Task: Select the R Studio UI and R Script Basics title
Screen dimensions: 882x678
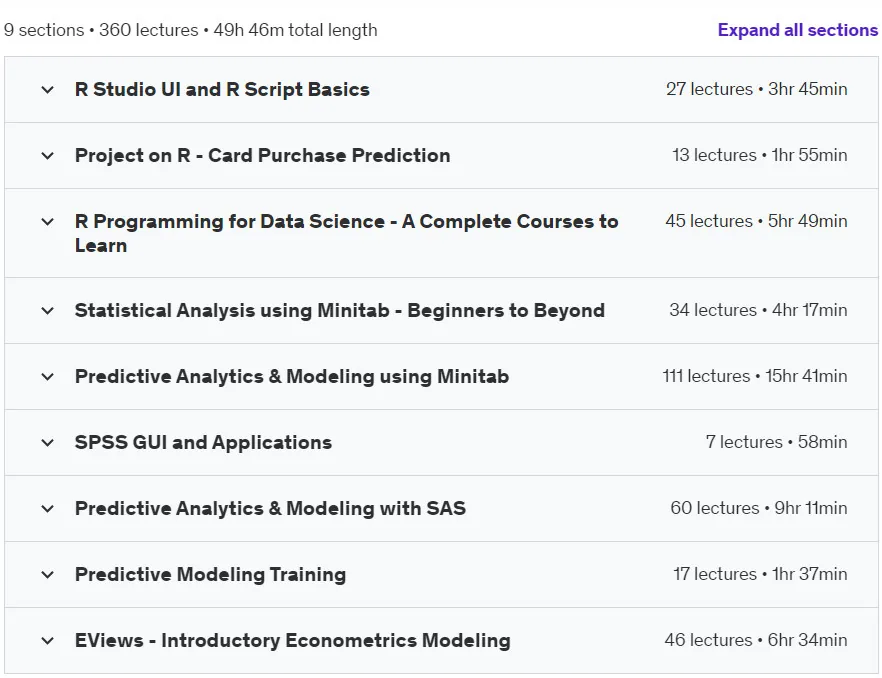Action: tap(222, 89)
